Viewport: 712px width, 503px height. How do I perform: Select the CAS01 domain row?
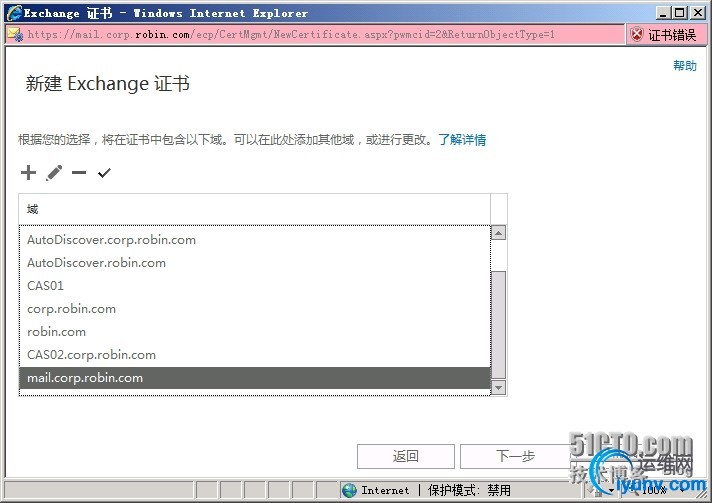coord(255,286)
